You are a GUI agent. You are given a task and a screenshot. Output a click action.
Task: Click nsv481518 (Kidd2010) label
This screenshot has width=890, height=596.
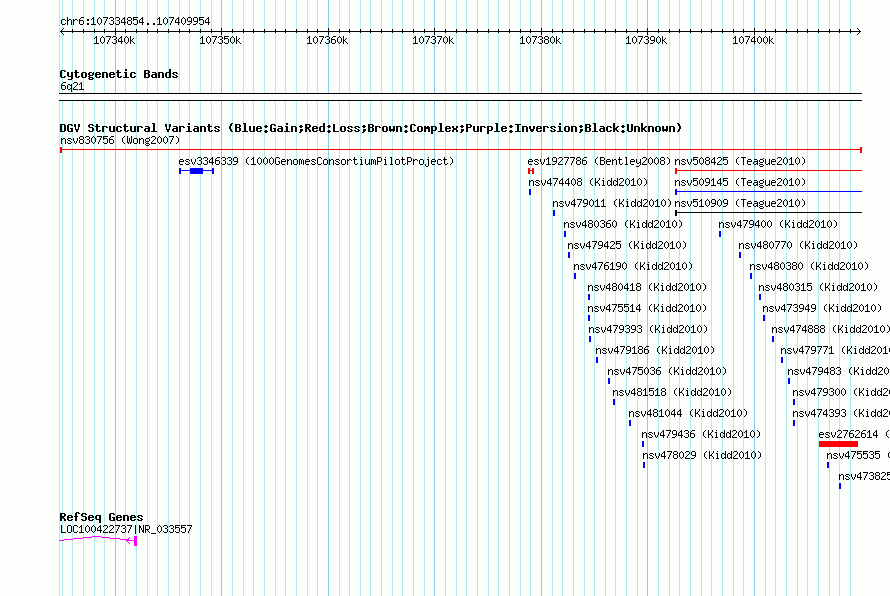click(x=672, y=392)
